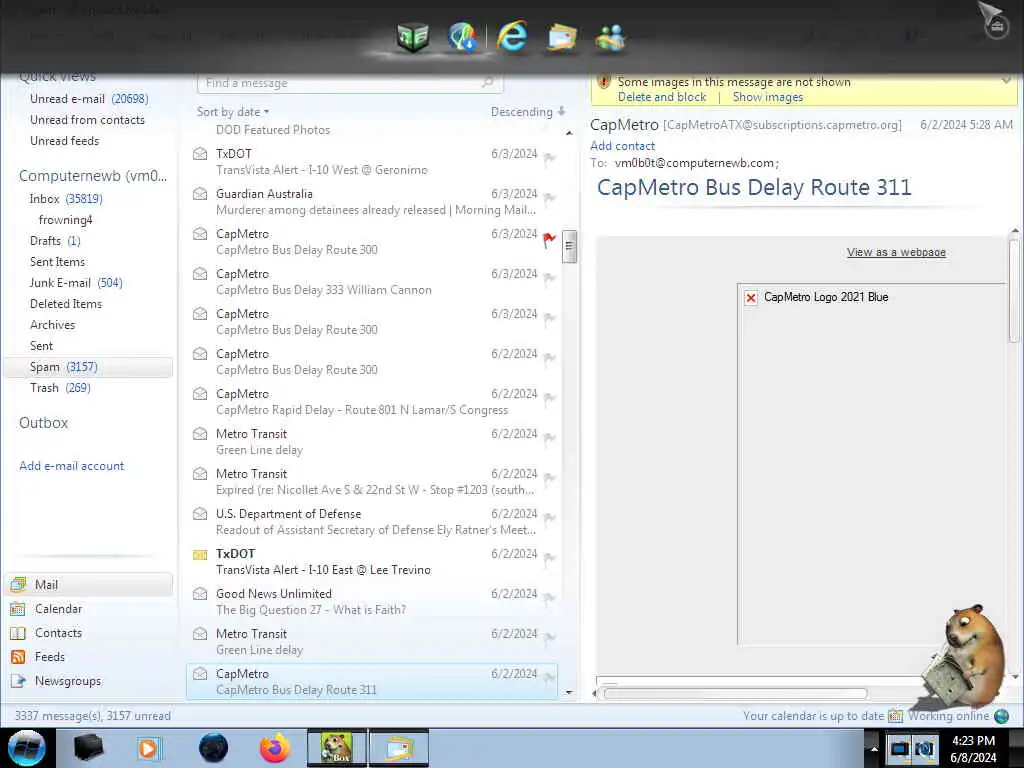
Task: Flag the Good News Unlimited message
Action: point(550,598)
